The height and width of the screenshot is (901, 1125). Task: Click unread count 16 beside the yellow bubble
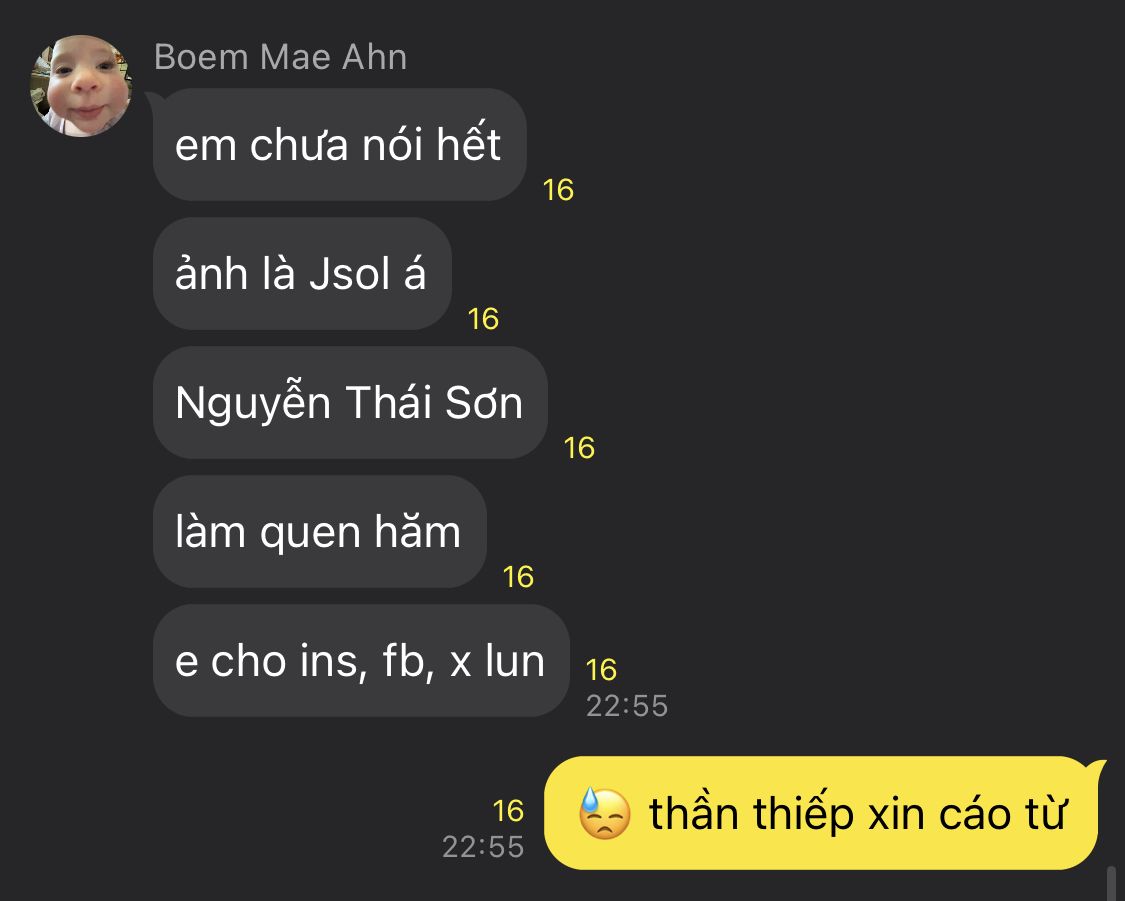pyautogui.click(x=508, y=811)
